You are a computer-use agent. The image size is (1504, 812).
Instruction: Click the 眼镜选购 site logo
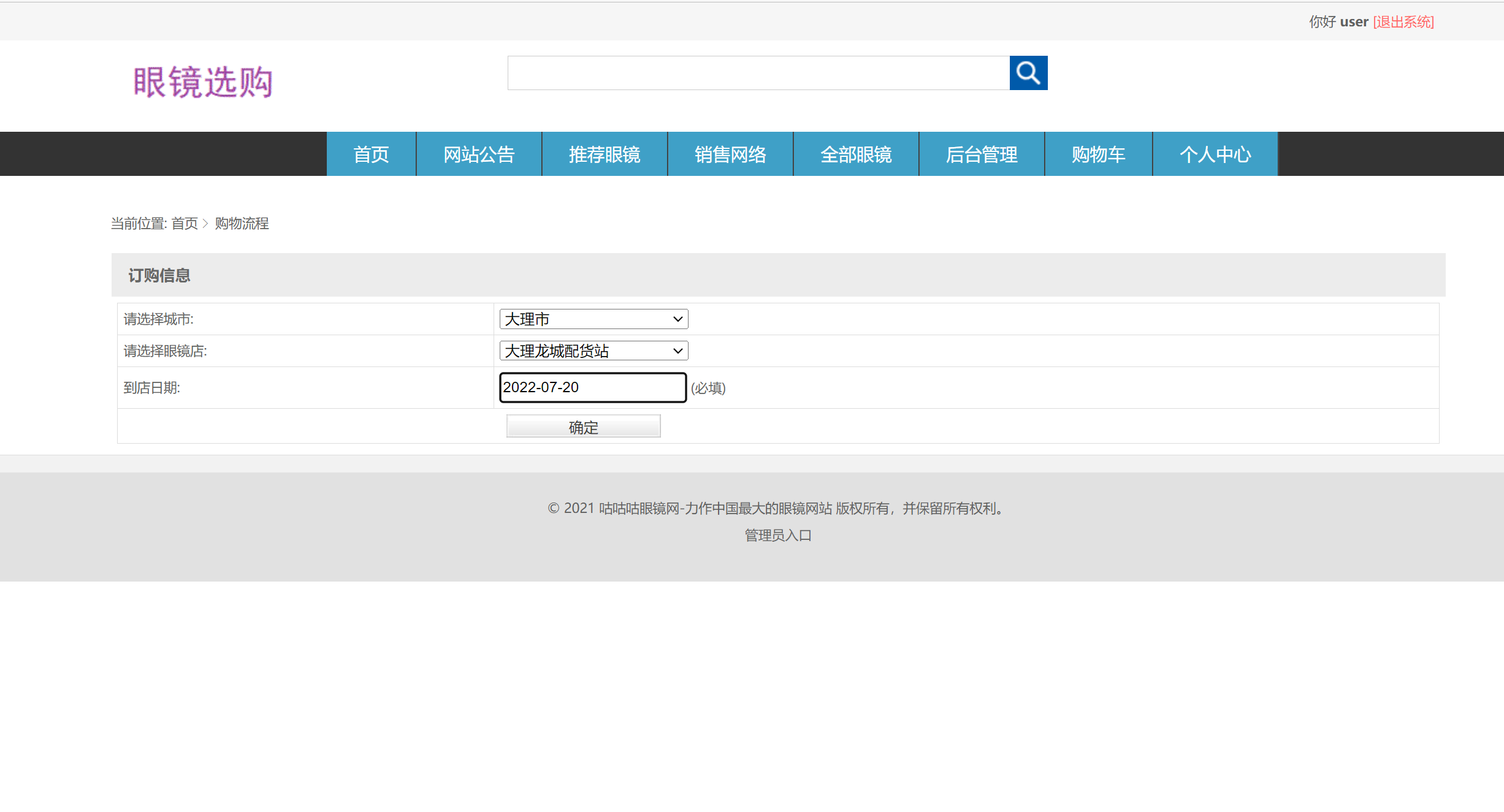[204, 82]
